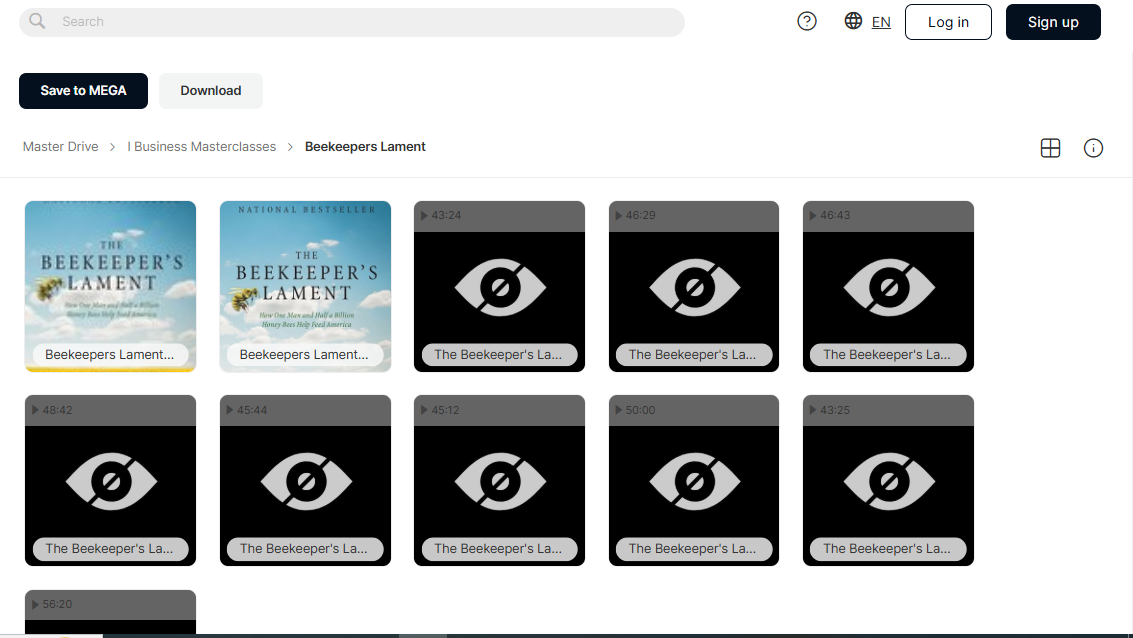Screen dimensions: 1133x638
Task: Click the hidden-eye icon on the 45:44 video
Action: (x=306, y=481)
